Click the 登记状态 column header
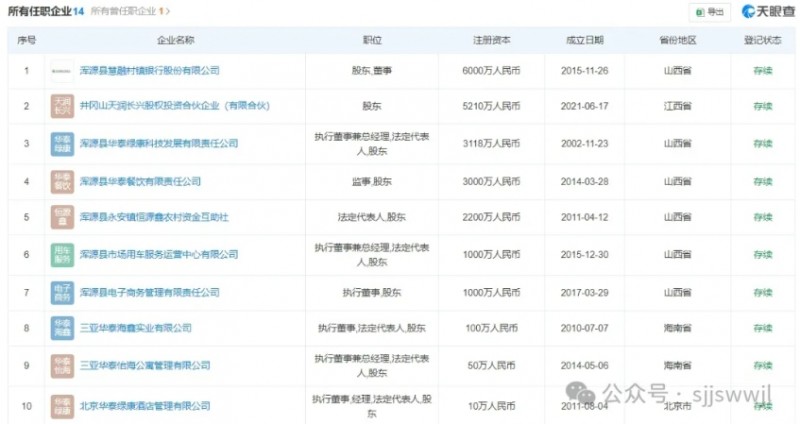The height and width of the screenshot is (424, 800). (763, 40)
